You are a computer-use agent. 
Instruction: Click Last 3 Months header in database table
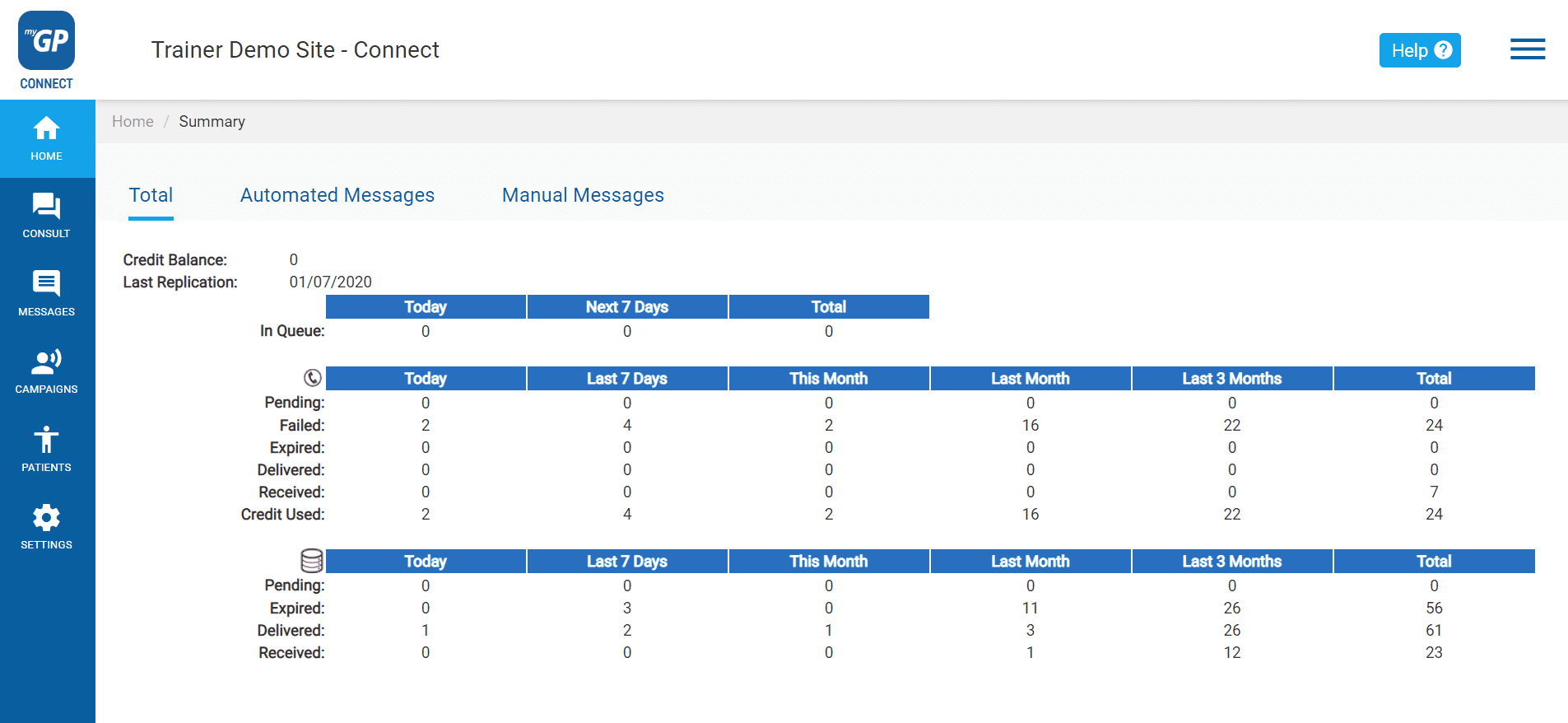click(1232, 562)
